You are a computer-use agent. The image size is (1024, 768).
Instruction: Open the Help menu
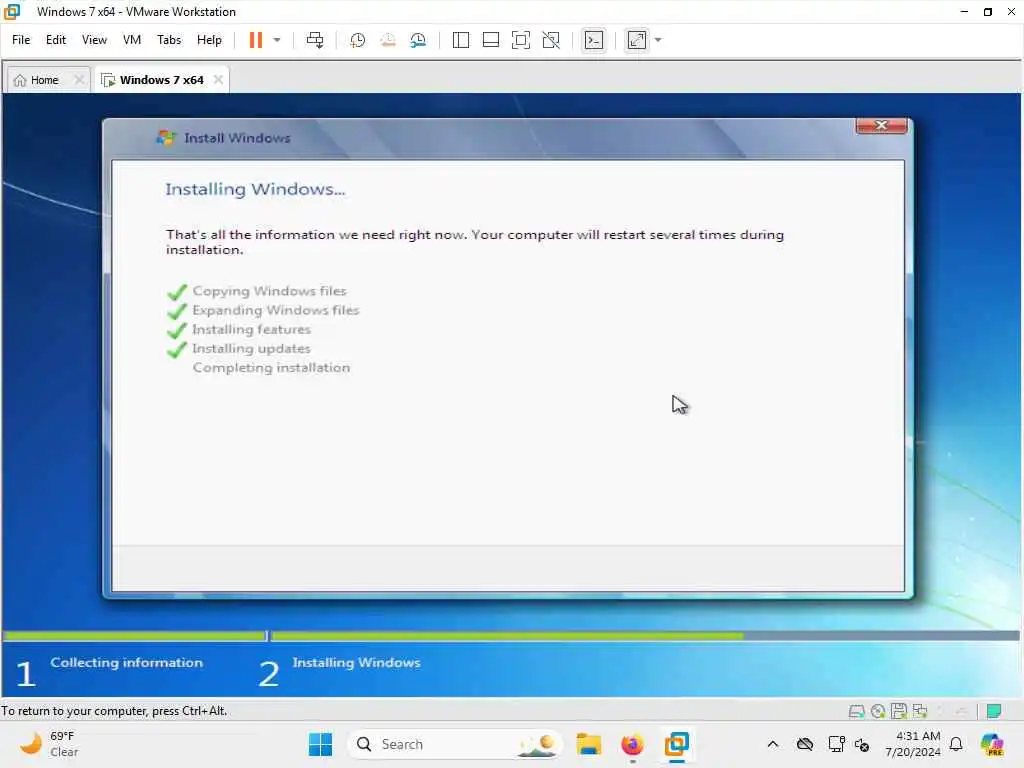(x=209, y=40)
